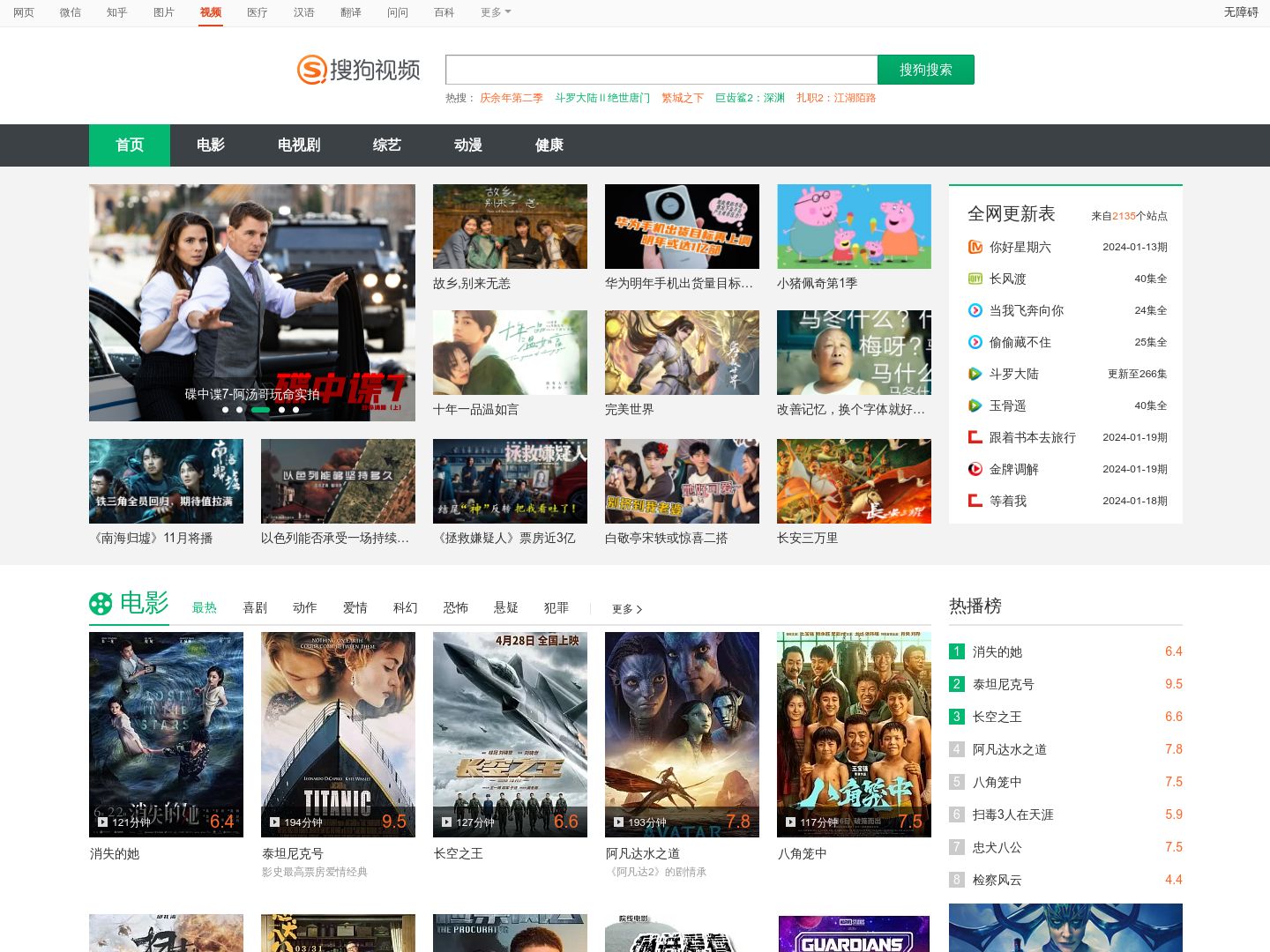Viewport: 1270px width, 952px height.
Task: Search hot term 繁城之下
Action: click(x=683, y=98)
